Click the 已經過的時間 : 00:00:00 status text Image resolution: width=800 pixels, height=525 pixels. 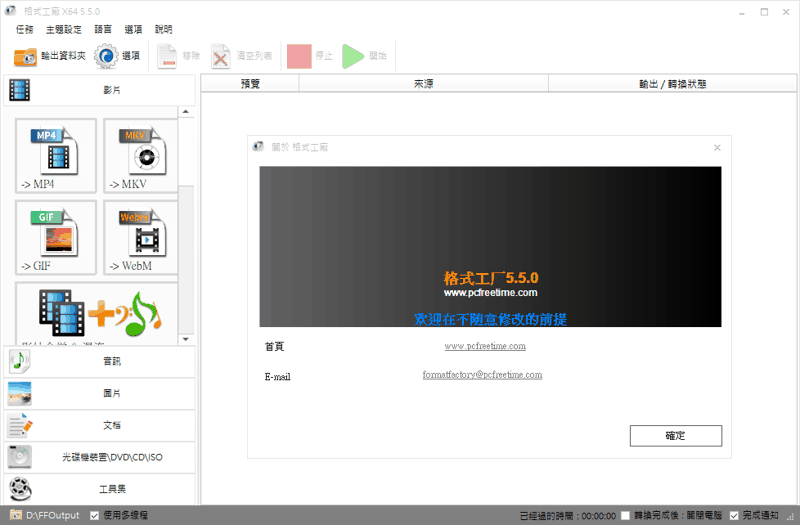[567, 516]
